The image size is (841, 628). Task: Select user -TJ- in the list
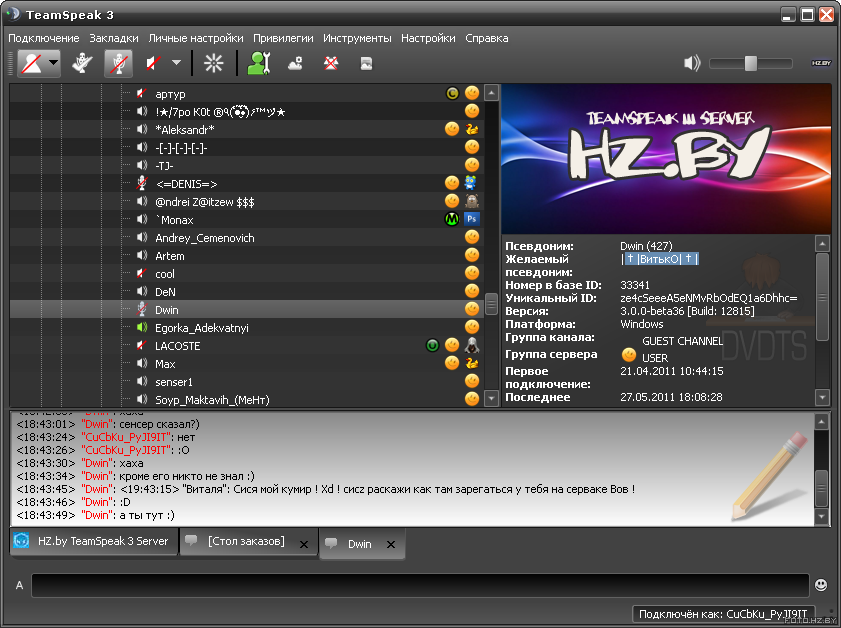[x=164, y=166]
